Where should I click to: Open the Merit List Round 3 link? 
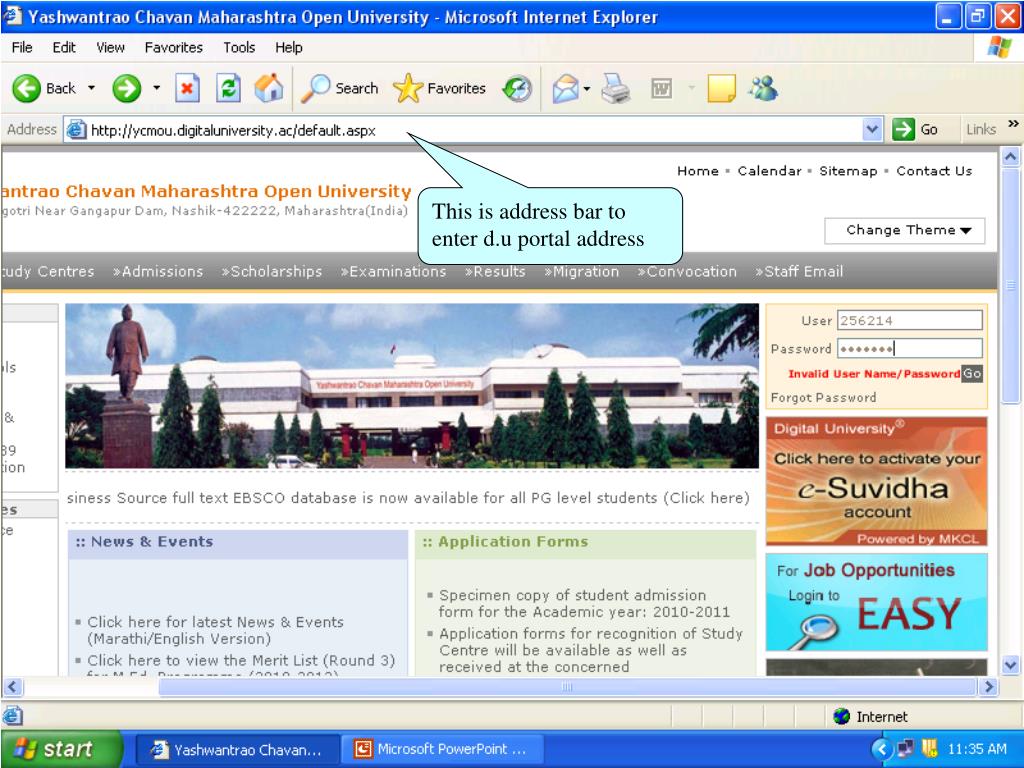[242, 661]
